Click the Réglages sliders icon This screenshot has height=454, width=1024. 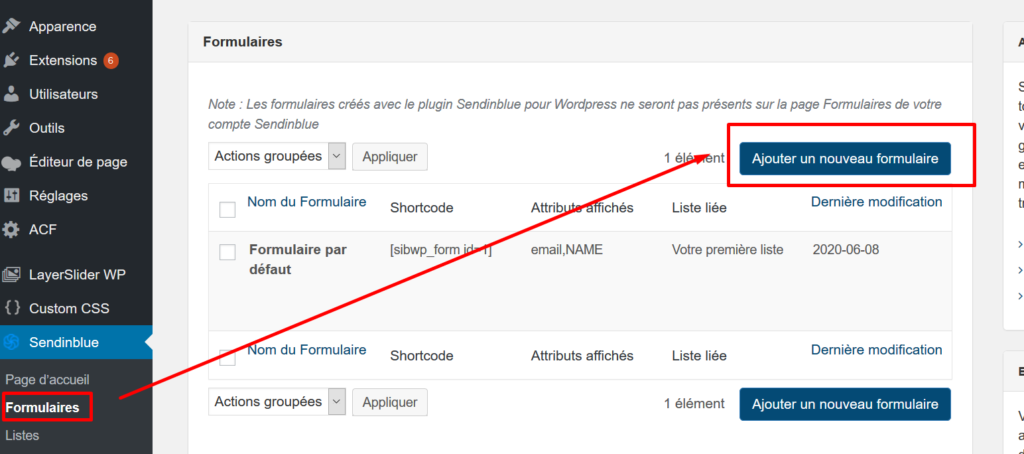[x=11, y=195]
